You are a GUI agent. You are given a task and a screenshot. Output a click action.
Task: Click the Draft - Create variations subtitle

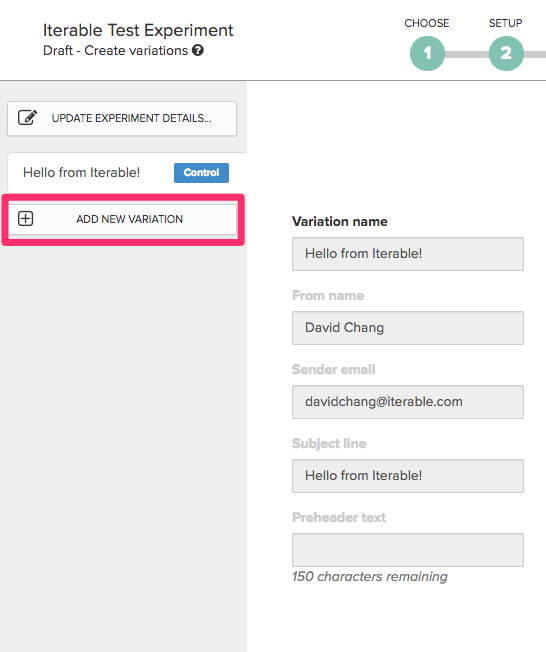coord(116,51)
